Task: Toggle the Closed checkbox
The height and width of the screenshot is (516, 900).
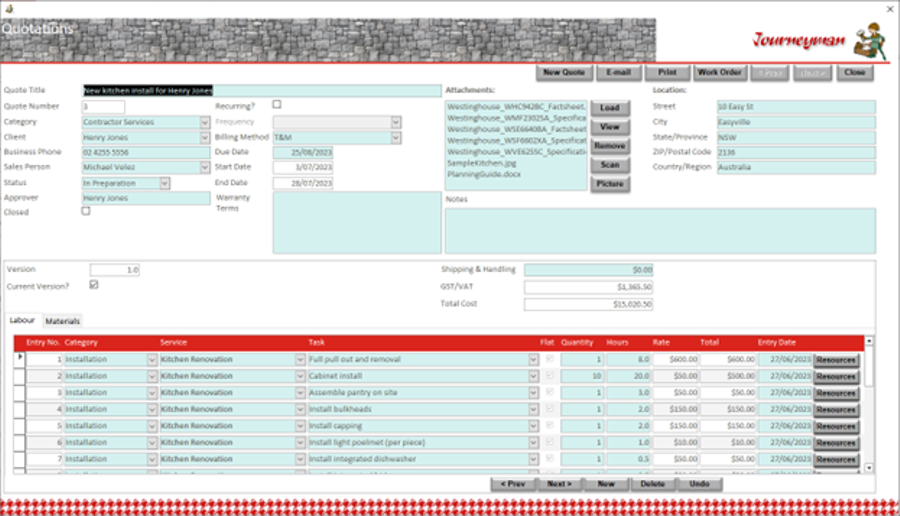Action: tap(86, 211)
